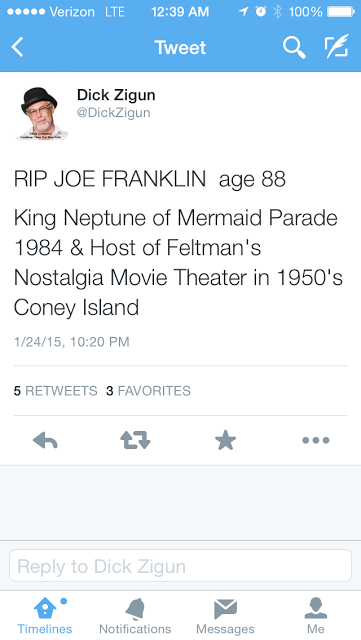This screenshot has width=361, height=640.
Task: Tap the battery indicator in status bar
Action: tap(341, 12)
